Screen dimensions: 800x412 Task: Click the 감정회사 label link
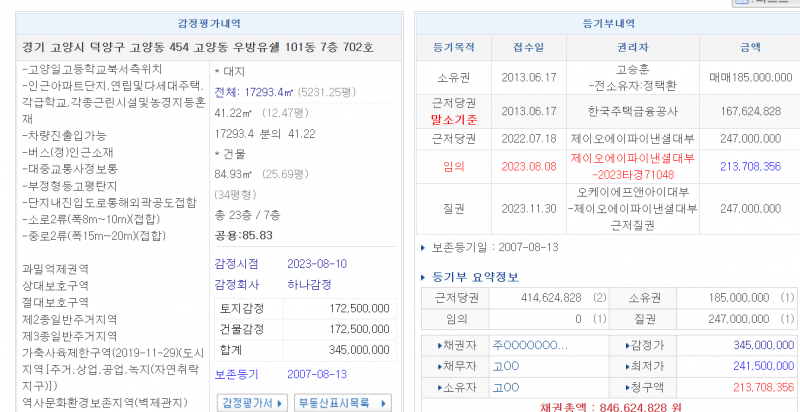click(236, 285)
